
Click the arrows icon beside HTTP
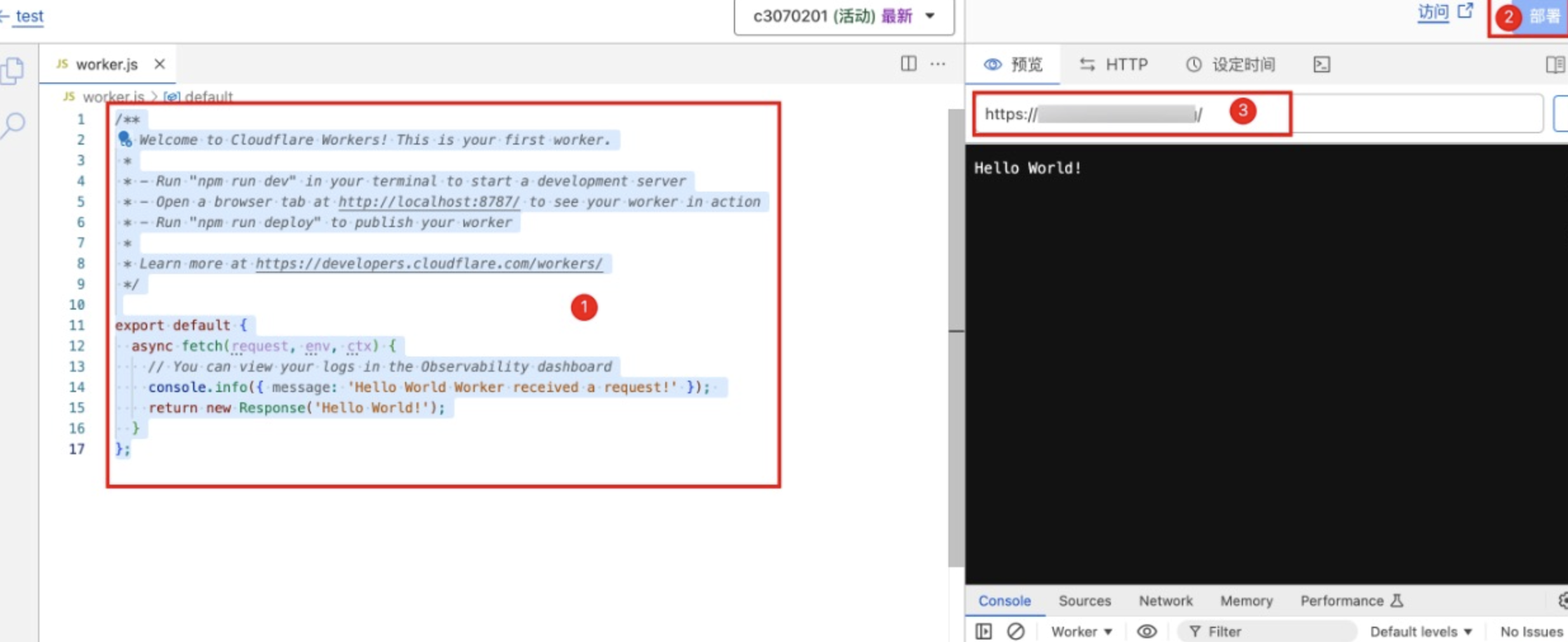(1087, 64)
